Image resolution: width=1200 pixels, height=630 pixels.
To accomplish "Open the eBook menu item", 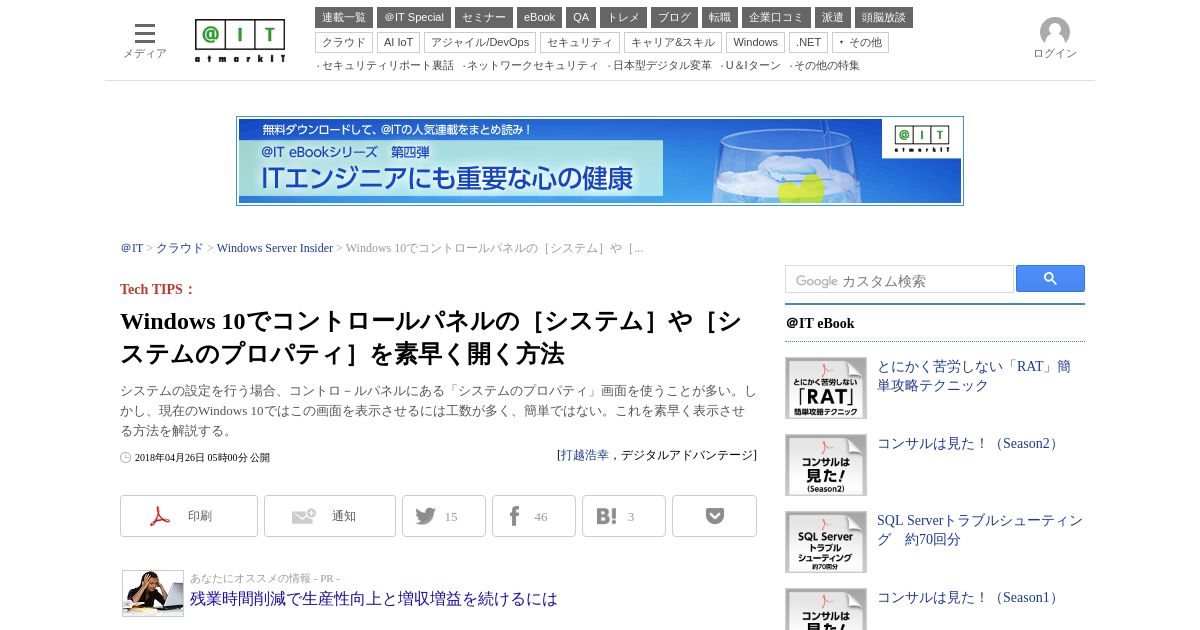I will tap(539, 18).
